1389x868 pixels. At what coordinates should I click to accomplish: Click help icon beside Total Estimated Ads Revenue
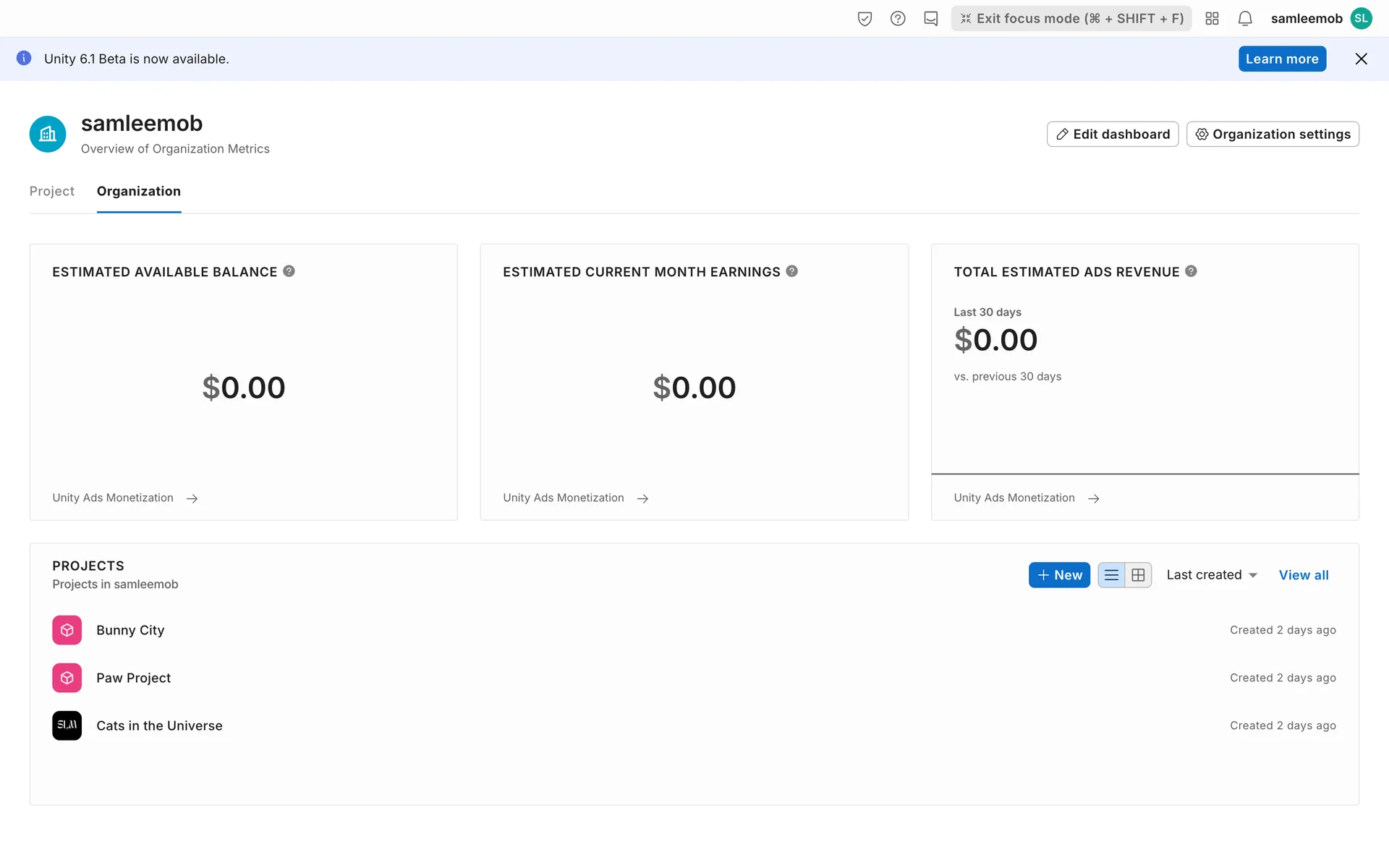1191,271
